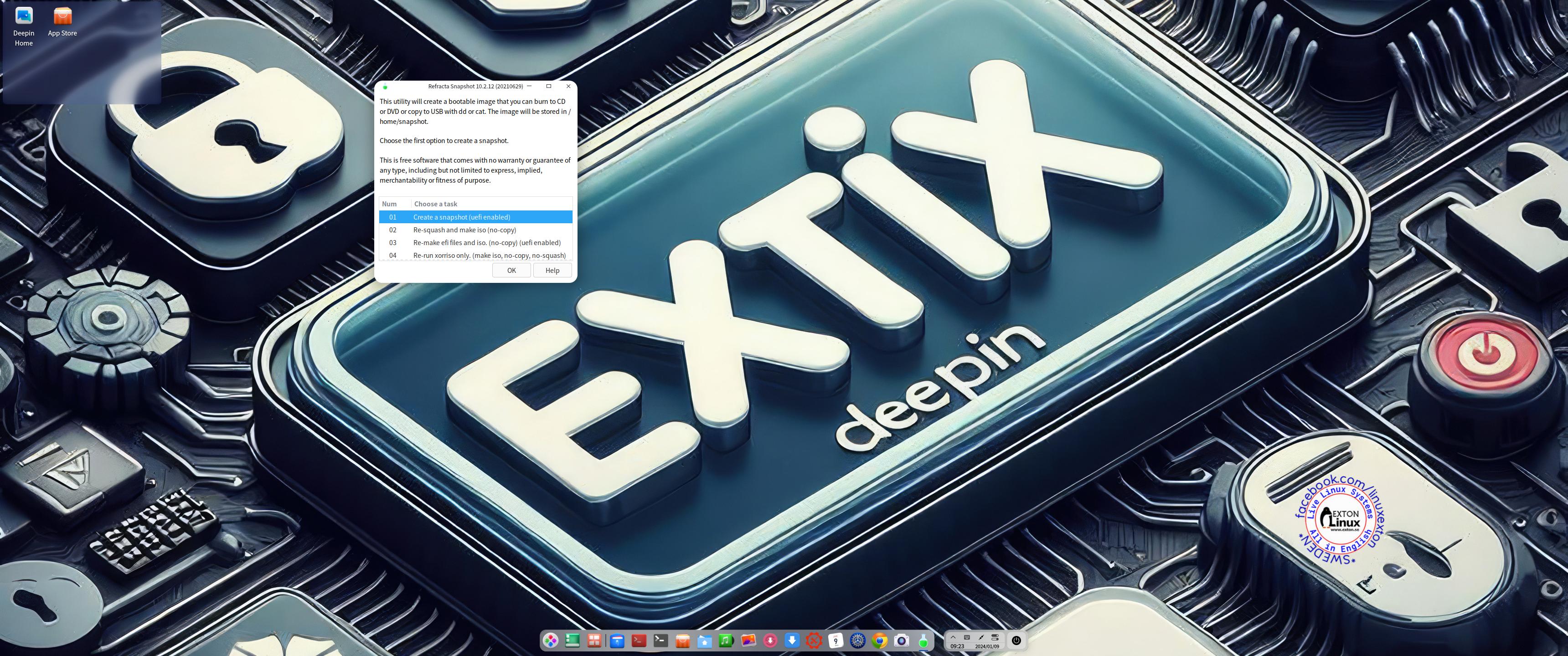This screenshot has width=1568, height=656.
Task: Open multitasking view in the dock
Action: point(594,640)
